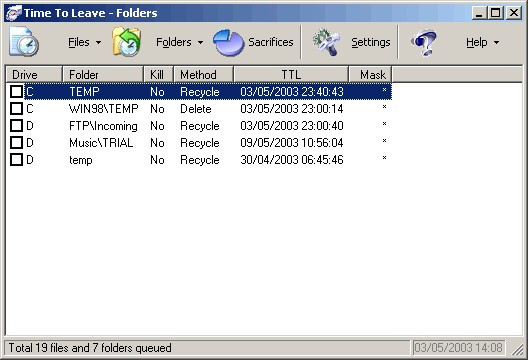Screen dimensions: 528x360
Task: Click status text Total 19 files queued
Action: (90, 348)
